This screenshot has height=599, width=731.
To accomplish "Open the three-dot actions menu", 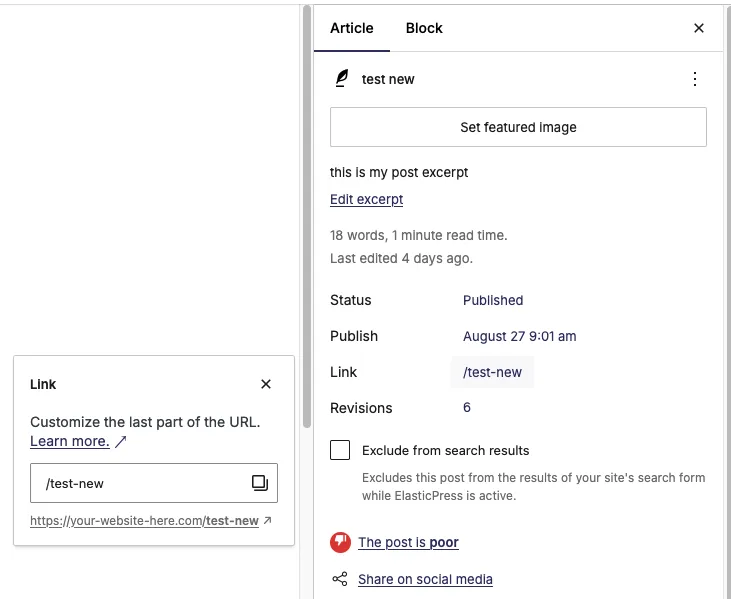I will click(x=695, y=79).
